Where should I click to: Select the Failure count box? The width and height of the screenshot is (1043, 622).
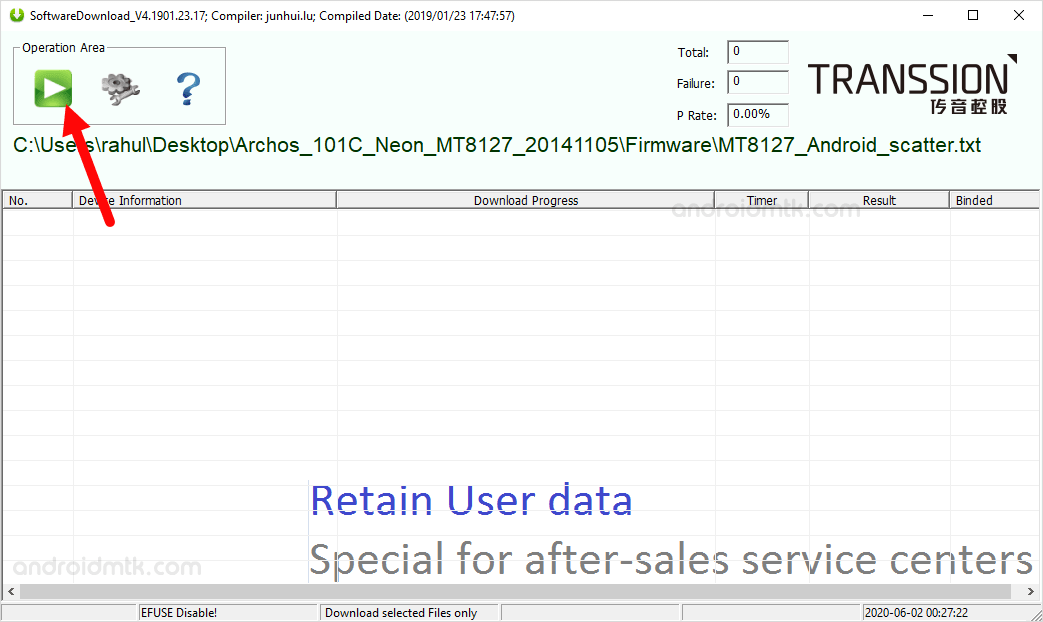tap(757, 83)
